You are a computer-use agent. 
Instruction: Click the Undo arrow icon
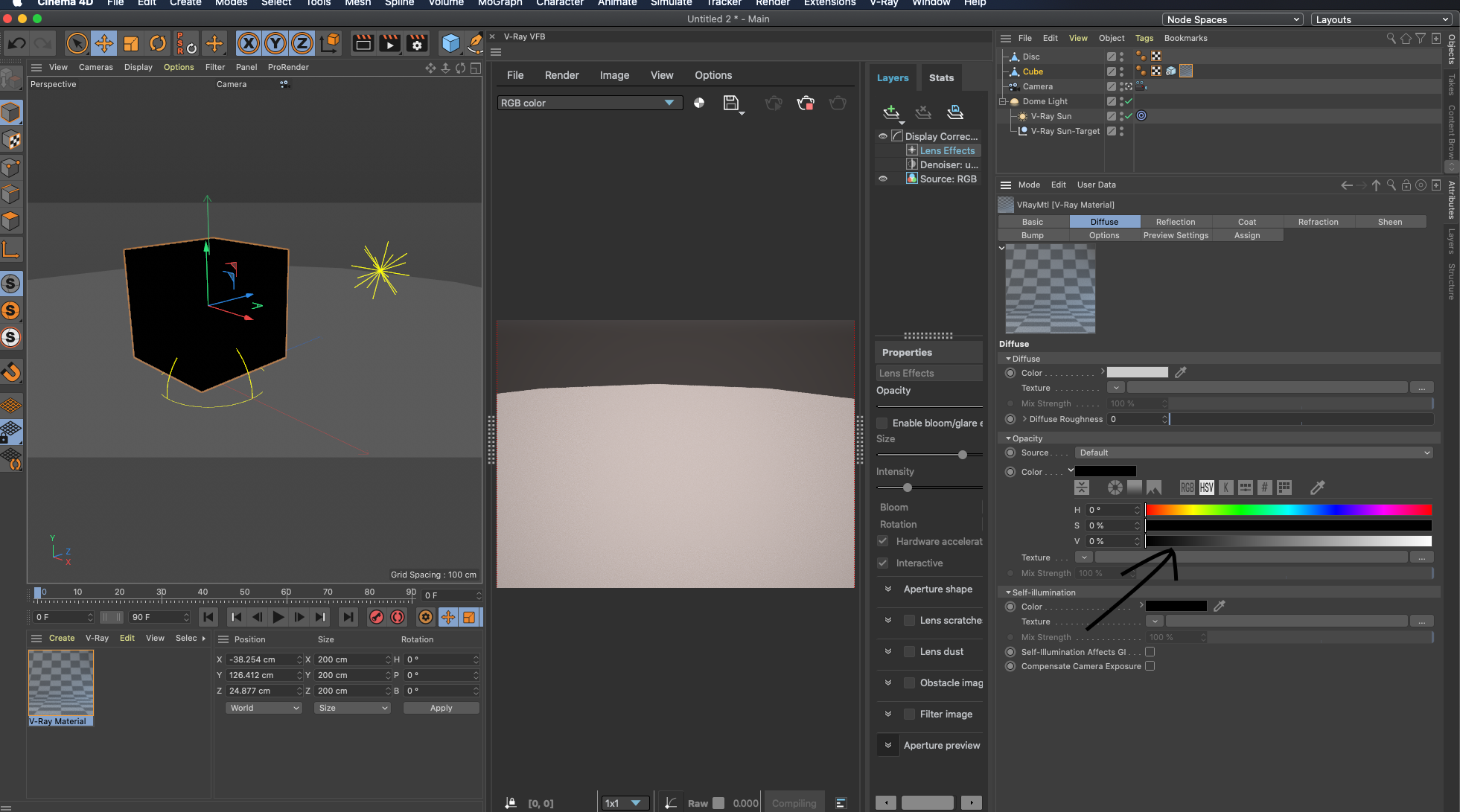pyautogui.click(x=17, y=44)
